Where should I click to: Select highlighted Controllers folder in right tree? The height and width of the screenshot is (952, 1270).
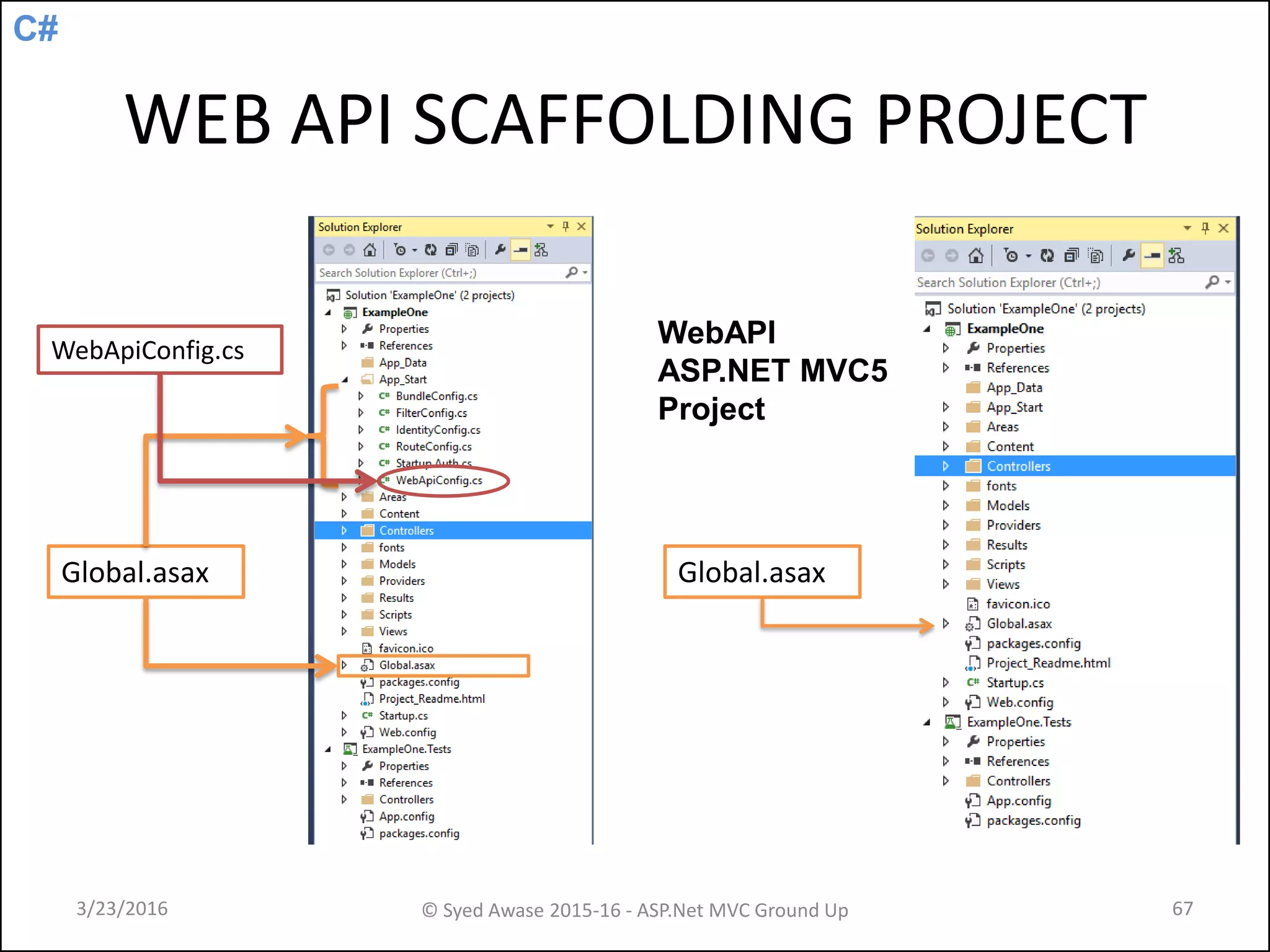(x=1019, y=466)
